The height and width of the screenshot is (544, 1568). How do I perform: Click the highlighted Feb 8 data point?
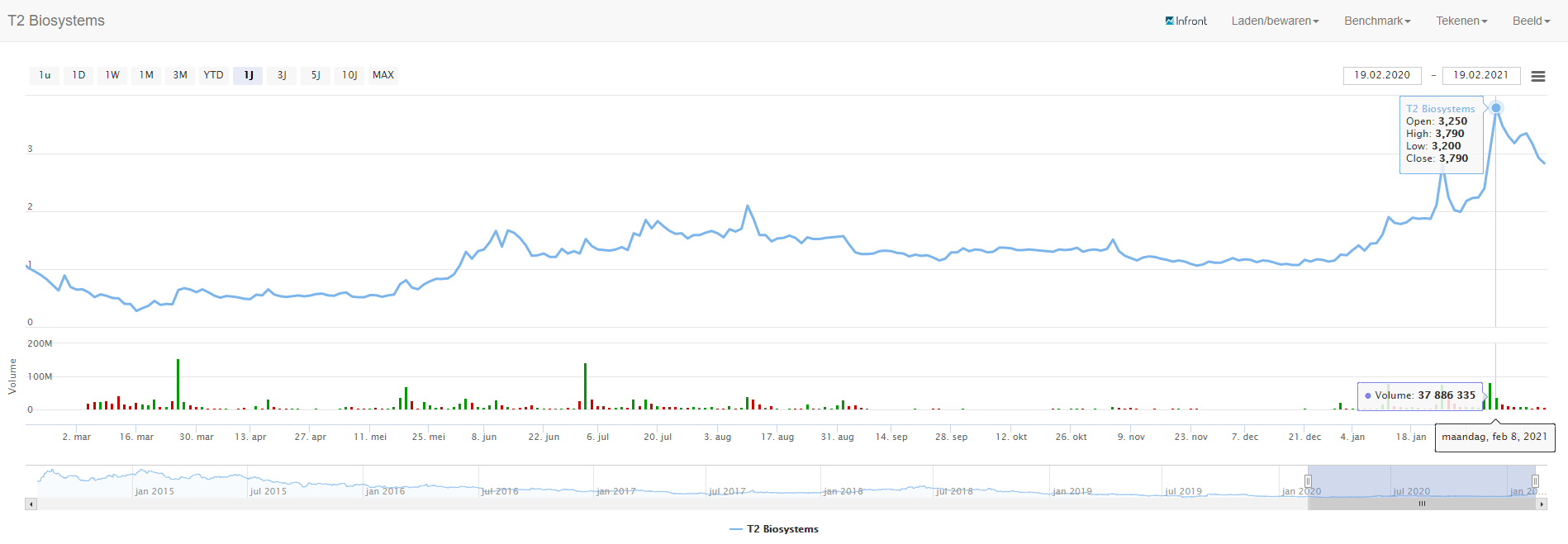tap(1496, 108)
